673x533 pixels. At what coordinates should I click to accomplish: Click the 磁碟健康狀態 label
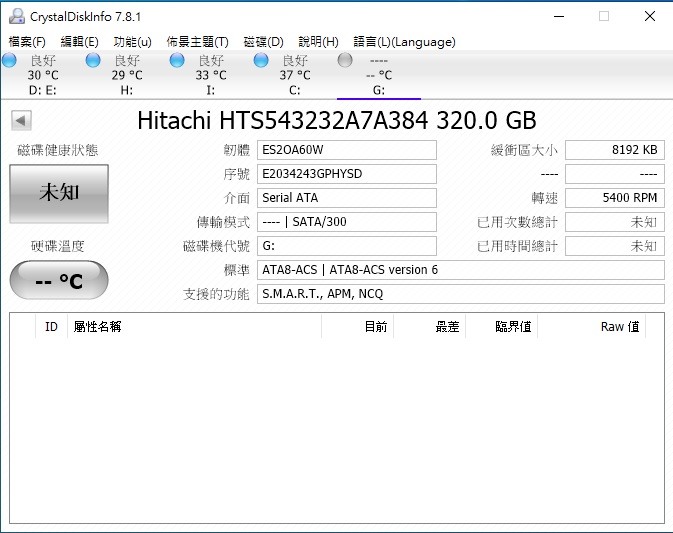coord(58,150)
